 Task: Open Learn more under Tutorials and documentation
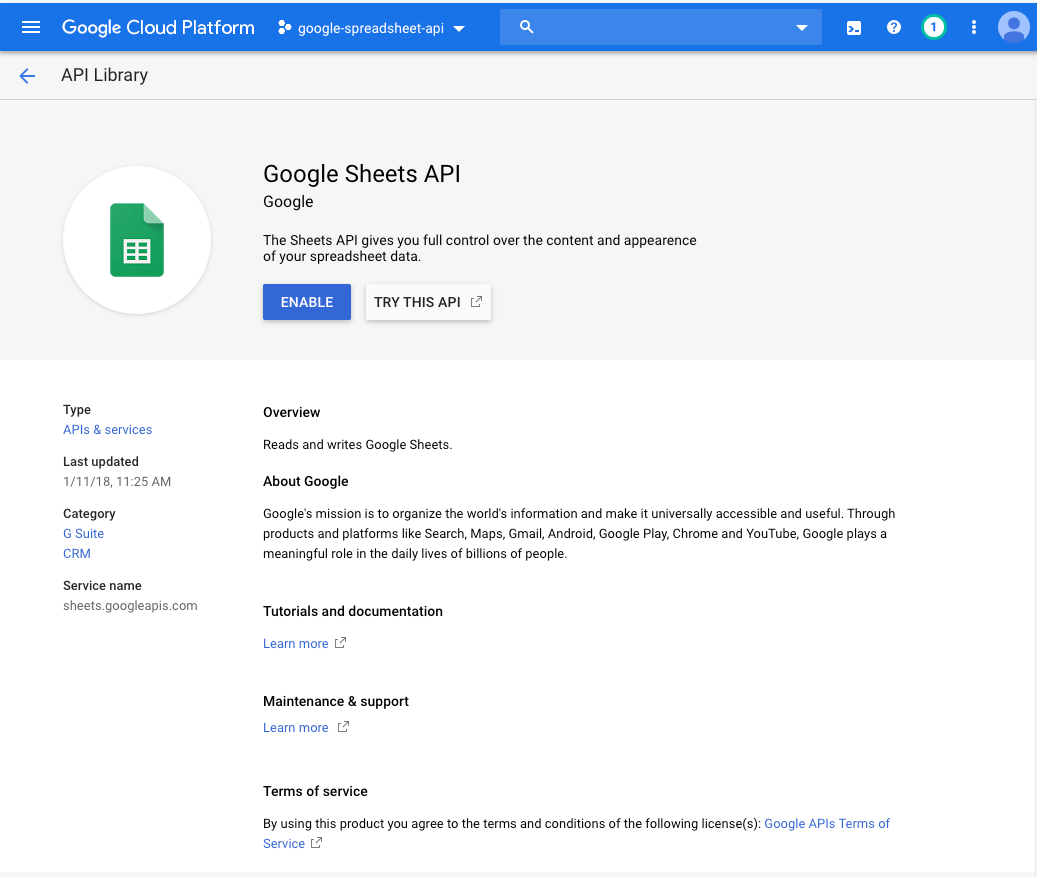click(x=296, y=644)
